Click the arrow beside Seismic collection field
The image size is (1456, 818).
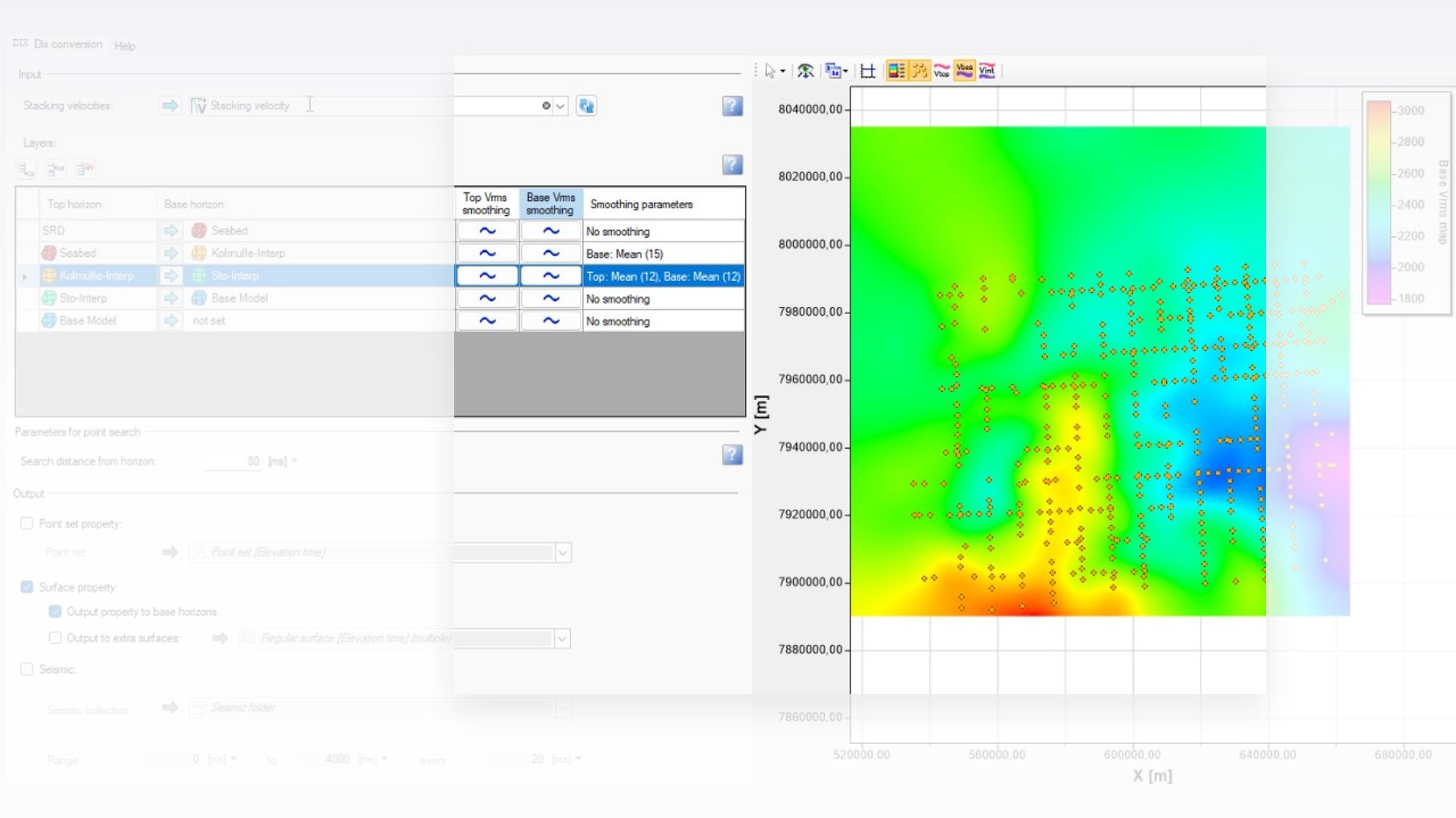pos(170,708)
